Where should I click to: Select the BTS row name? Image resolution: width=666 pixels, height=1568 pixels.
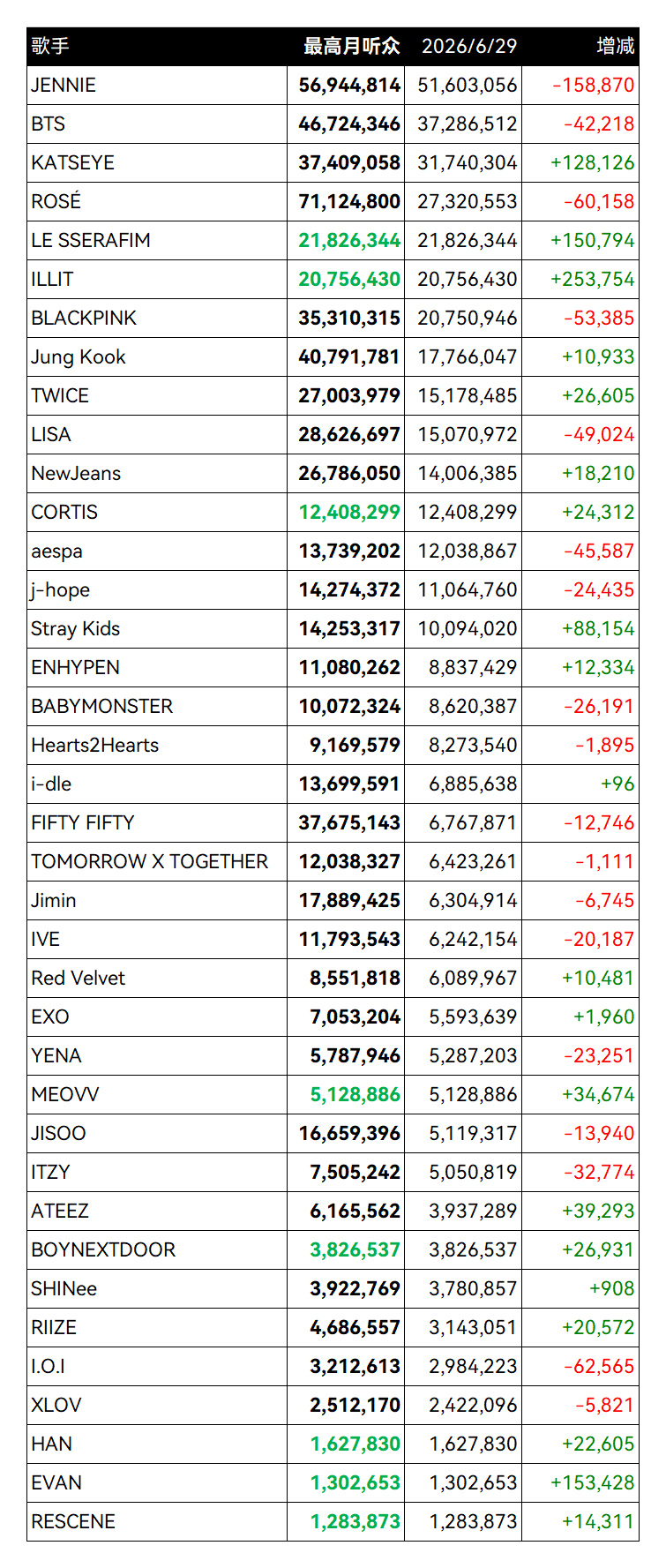click(x=49, y=124)
